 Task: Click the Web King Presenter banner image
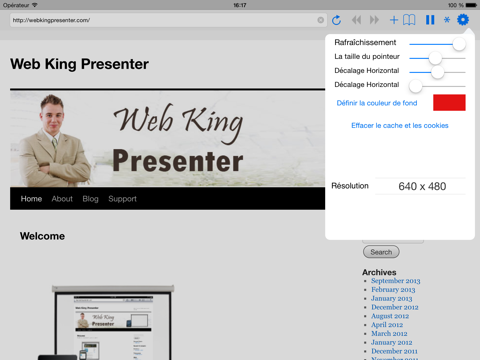click(x=167, y=138)
